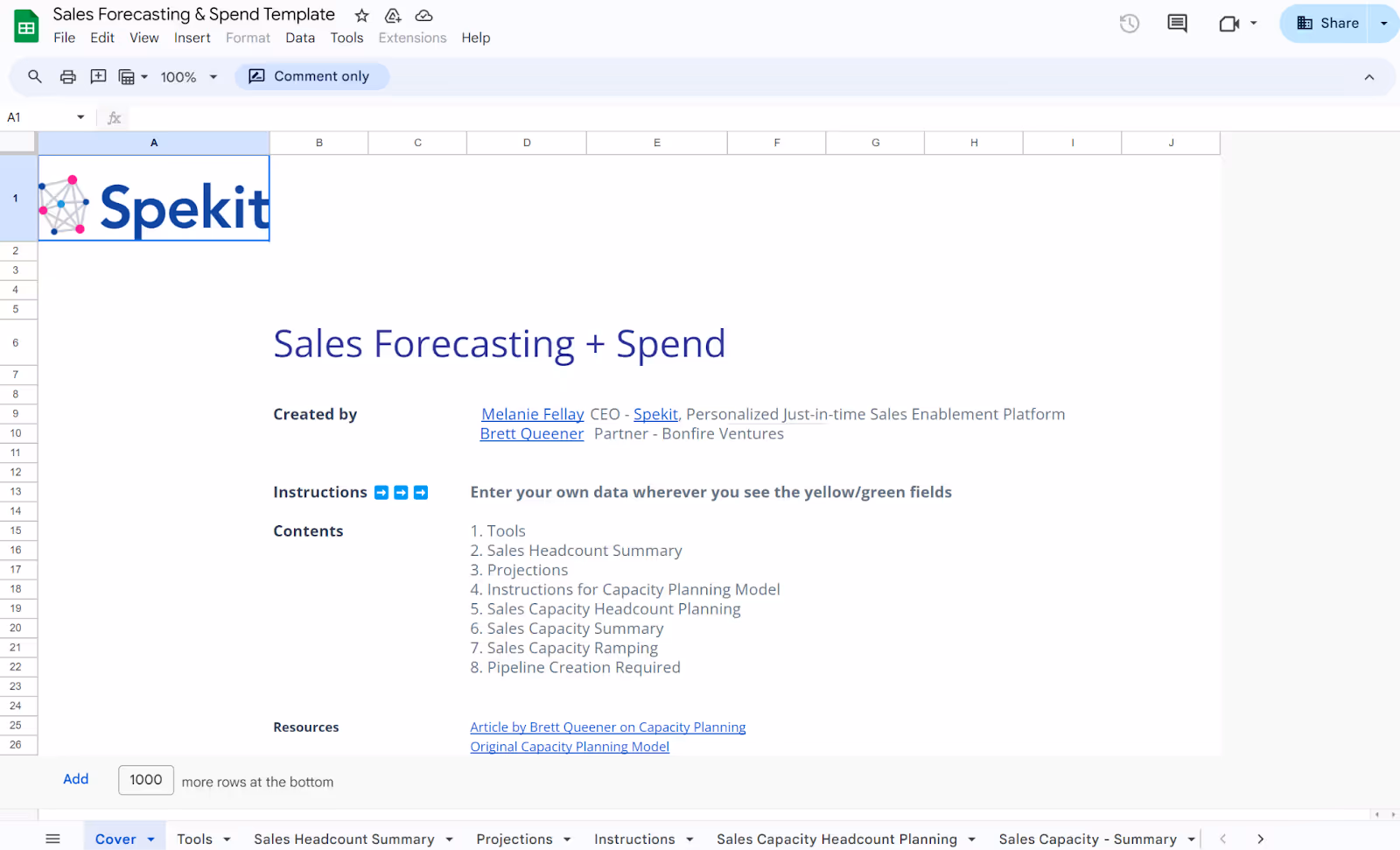Open the File menu
The image size is (1400, 850).
(x=64, y=38)
